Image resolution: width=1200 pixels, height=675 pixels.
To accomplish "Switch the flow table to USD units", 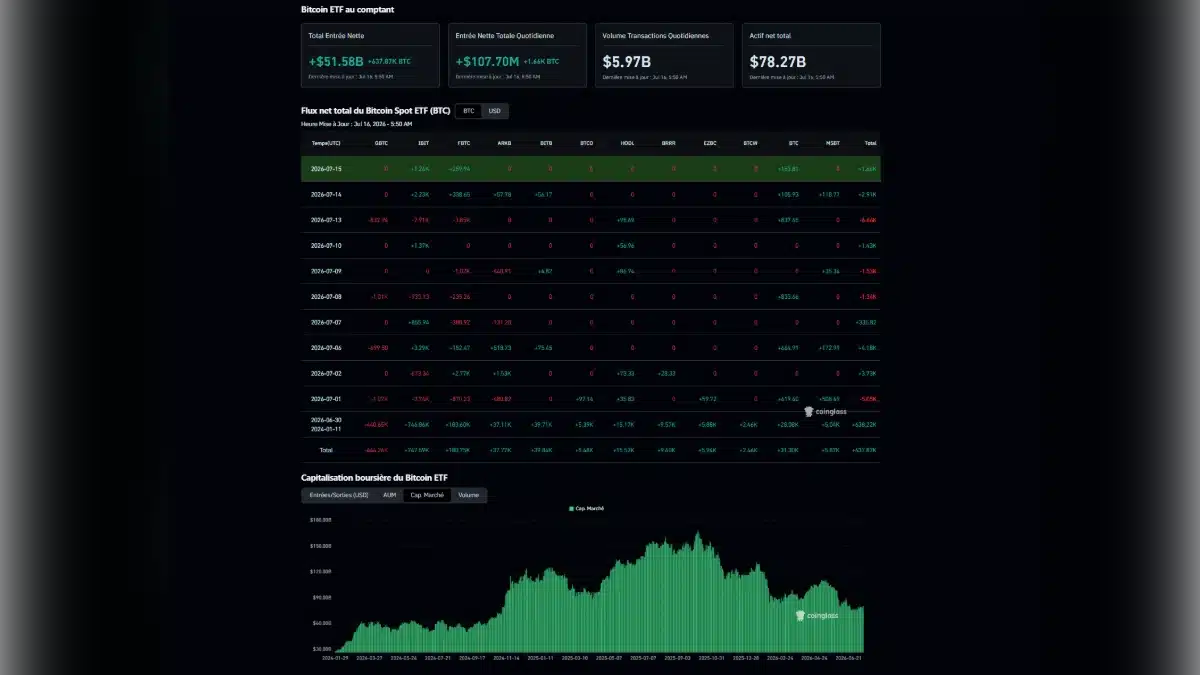I will 494,111.
